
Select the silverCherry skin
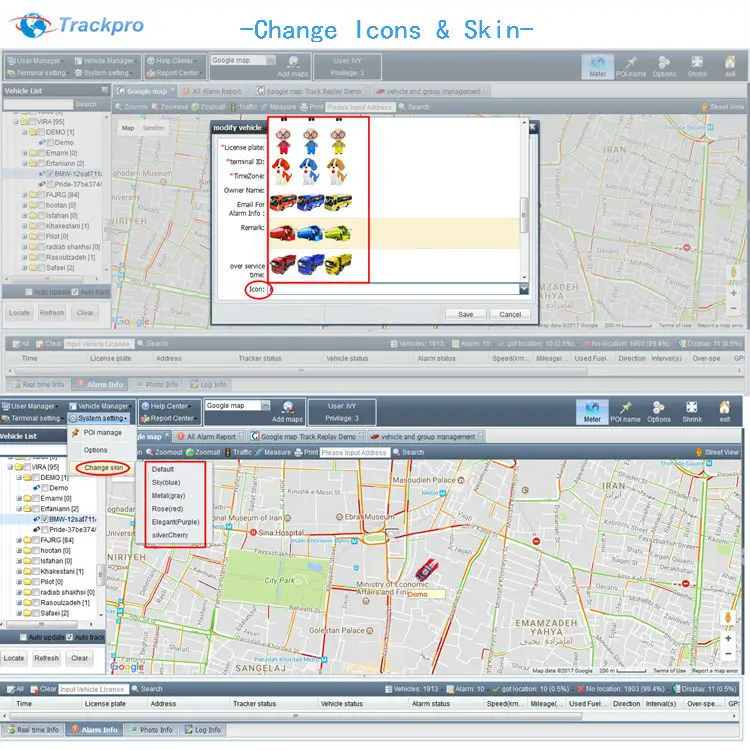[170, 535]
